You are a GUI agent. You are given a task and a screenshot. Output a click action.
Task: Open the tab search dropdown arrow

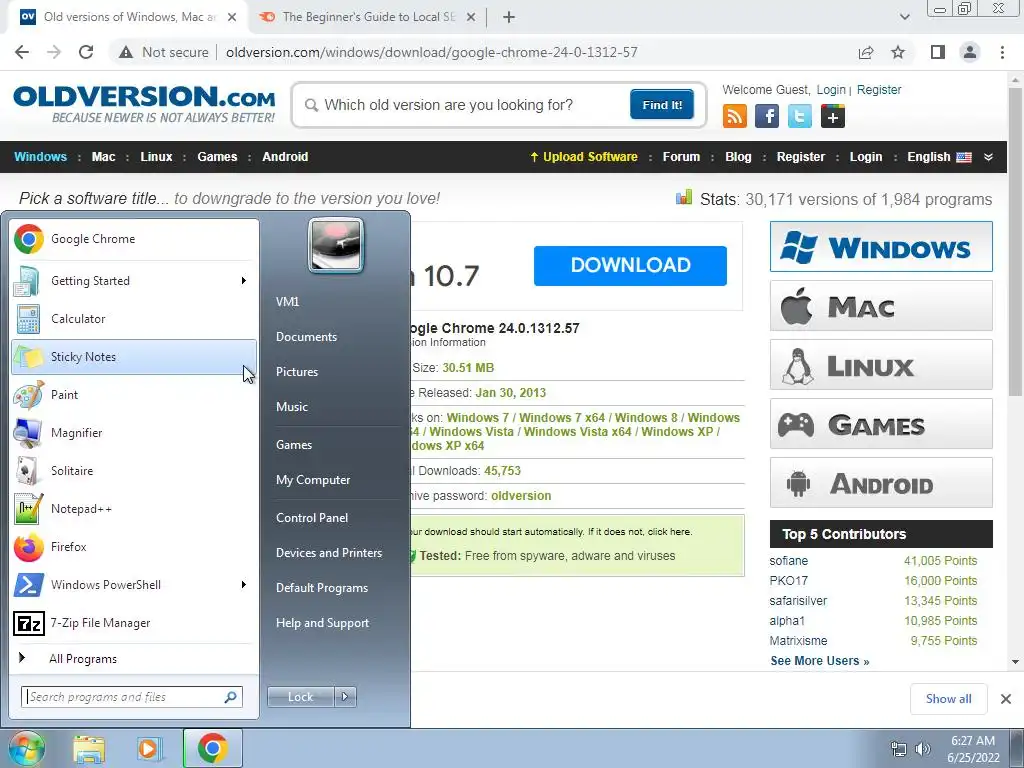click(x=904, y=17)
